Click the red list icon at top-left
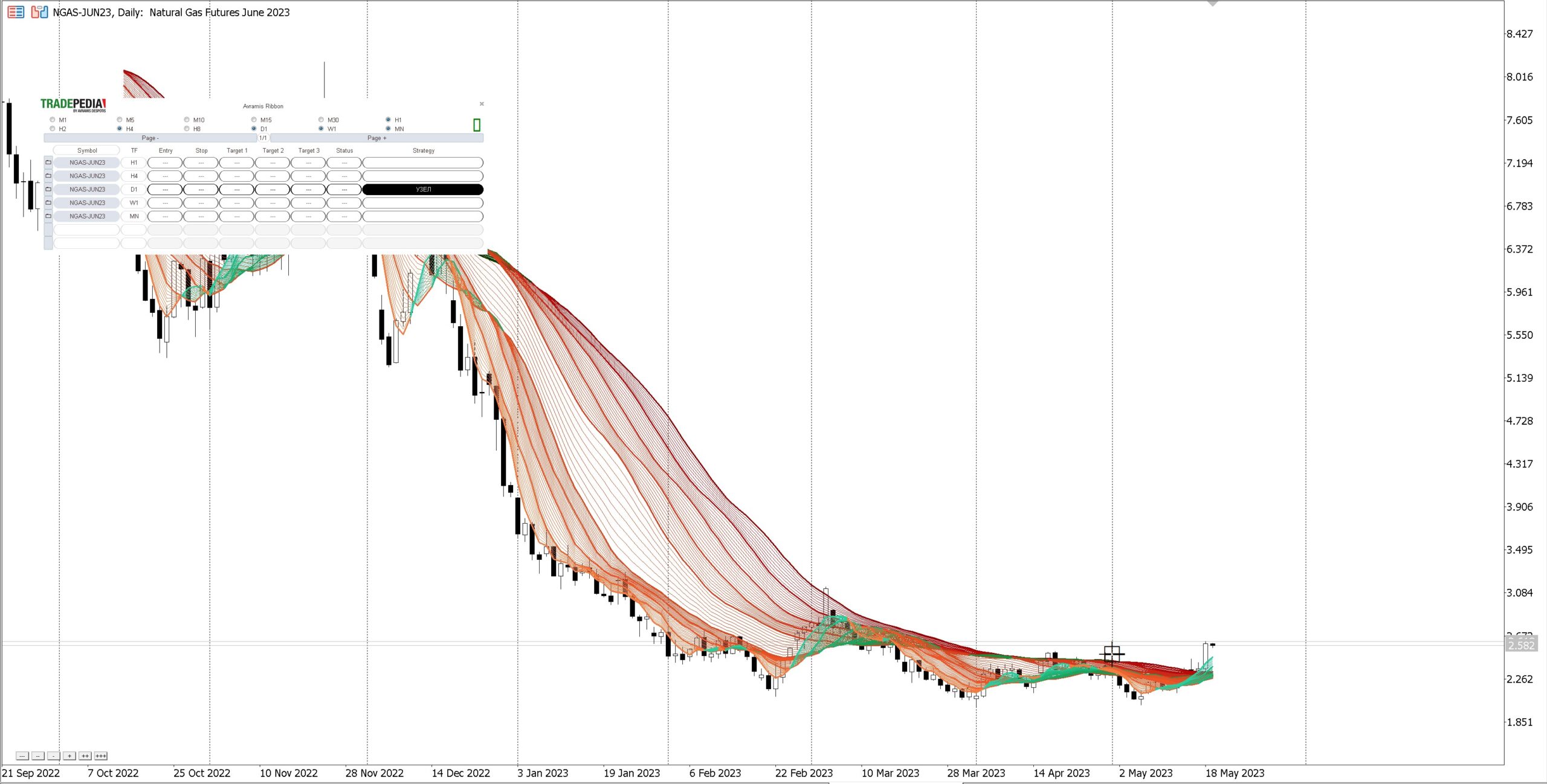The image size is (1547, 784). click(16, 12)
